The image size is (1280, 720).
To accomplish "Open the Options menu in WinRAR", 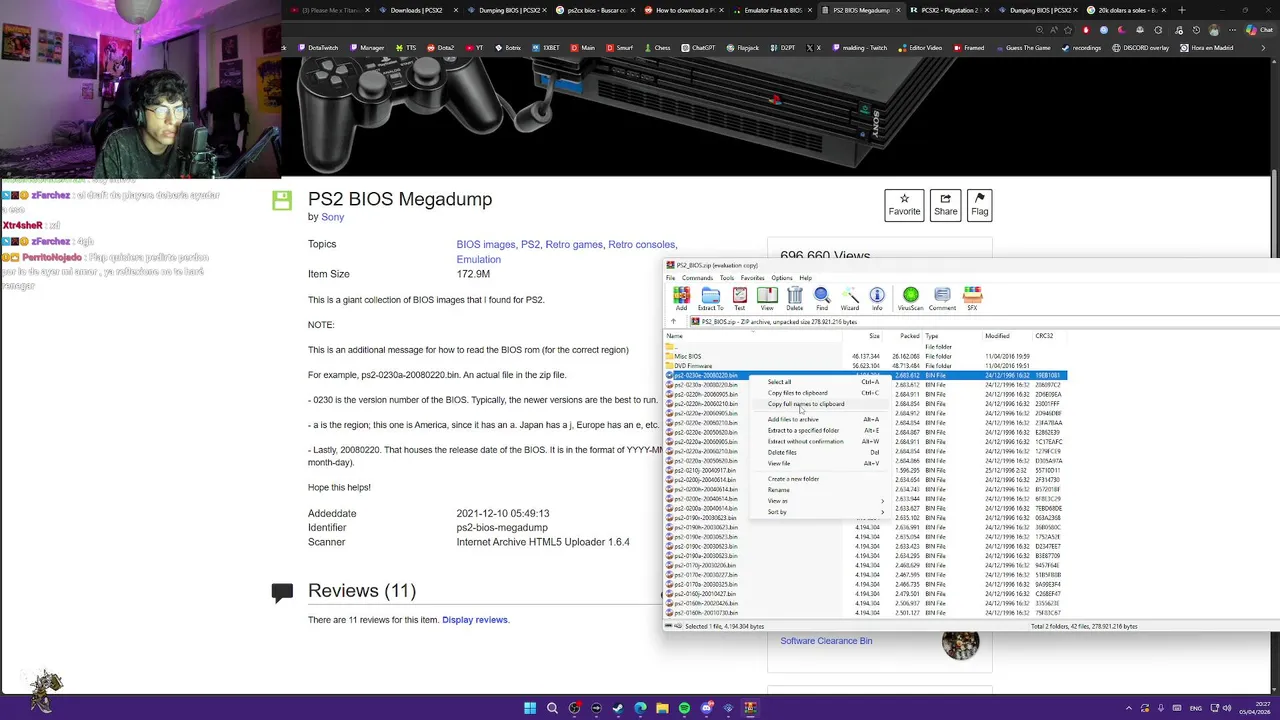I will (782, 278).
